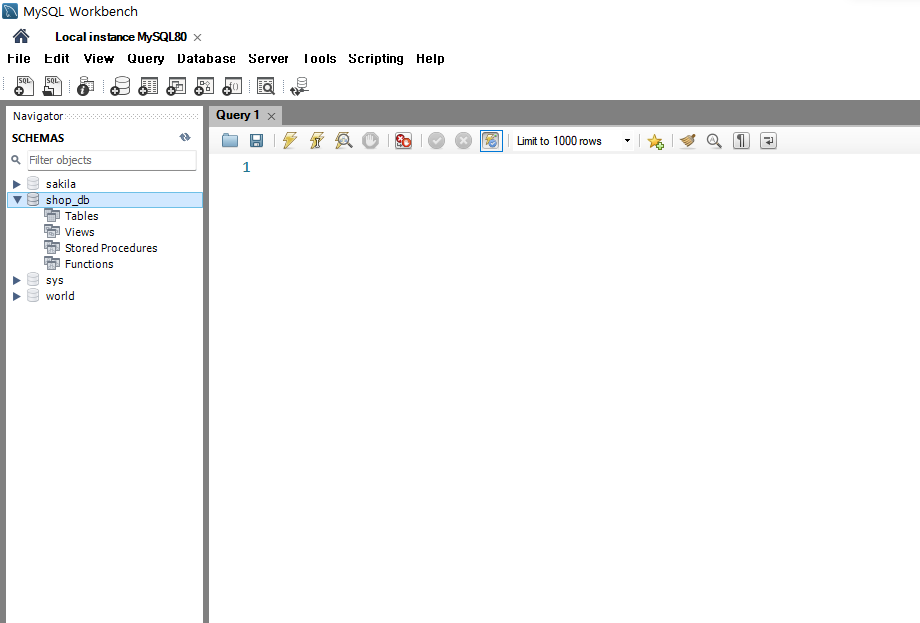
Task: Go to the home screen icon
Action: click(x=21, y=36)
